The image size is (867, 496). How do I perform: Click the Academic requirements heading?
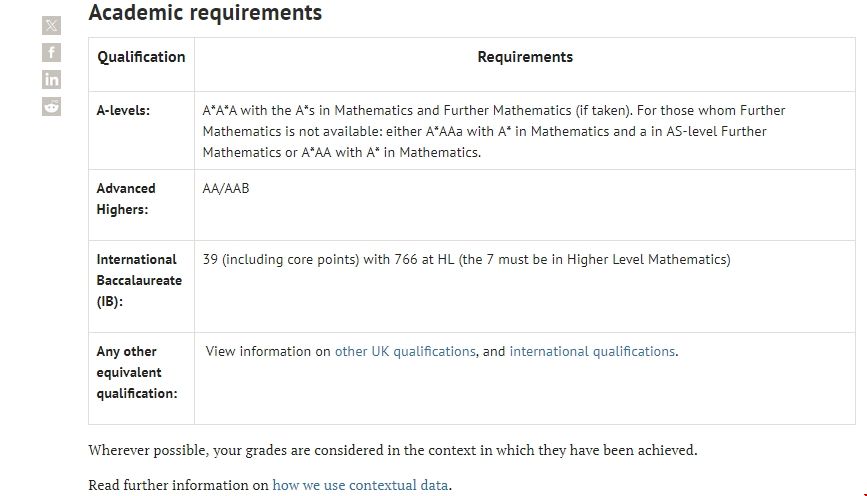click(205, 13)
